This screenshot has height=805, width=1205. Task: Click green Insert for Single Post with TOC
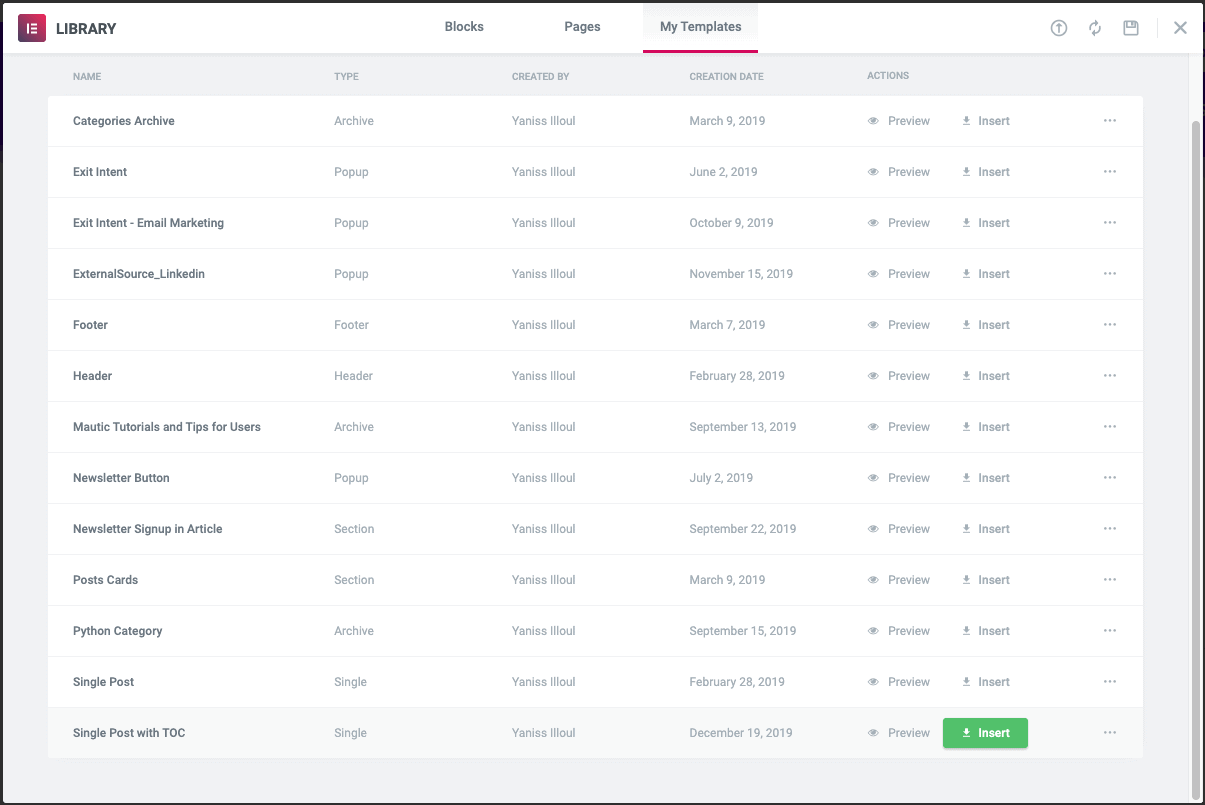pyautogui.click(x=985, y=733)
